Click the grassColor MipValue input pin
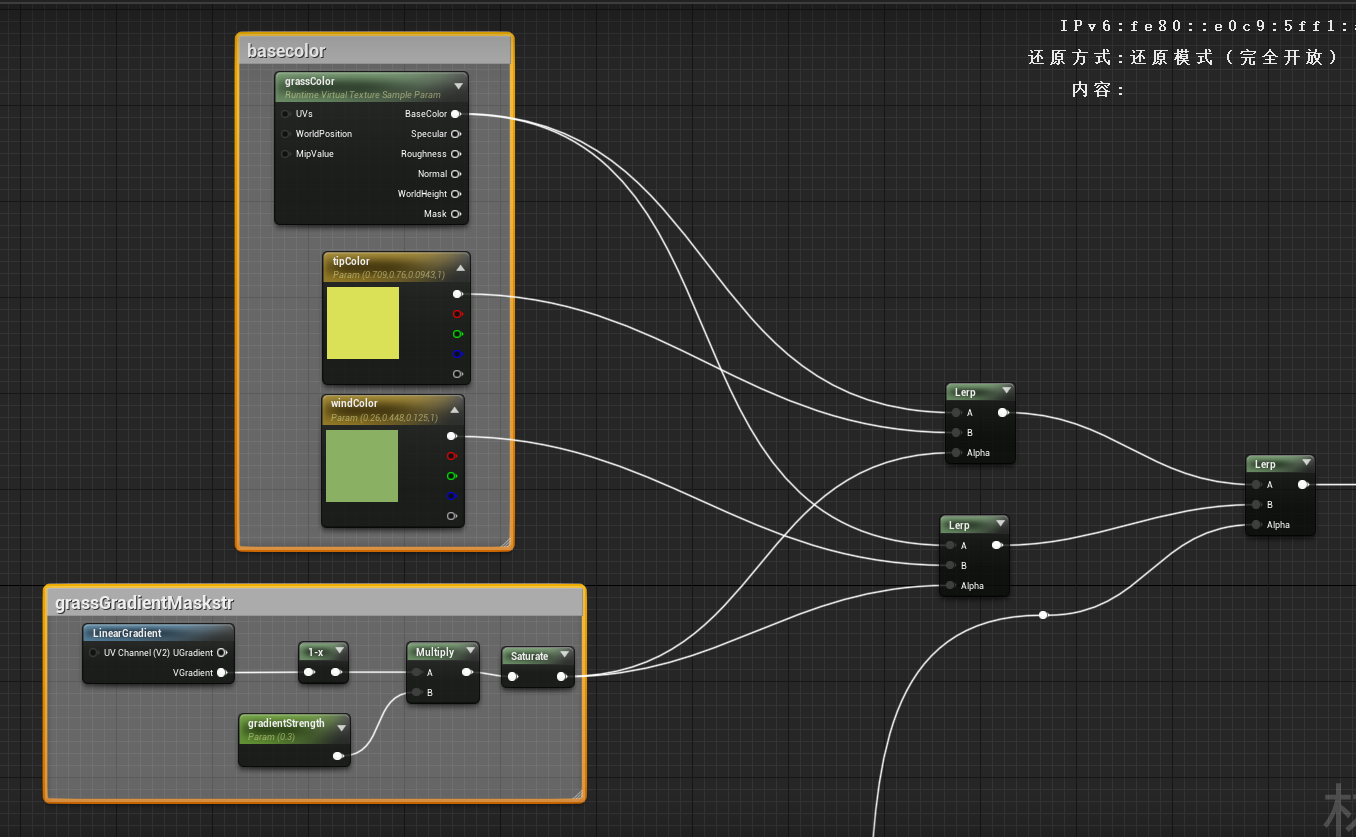 (x=285, y=154)
